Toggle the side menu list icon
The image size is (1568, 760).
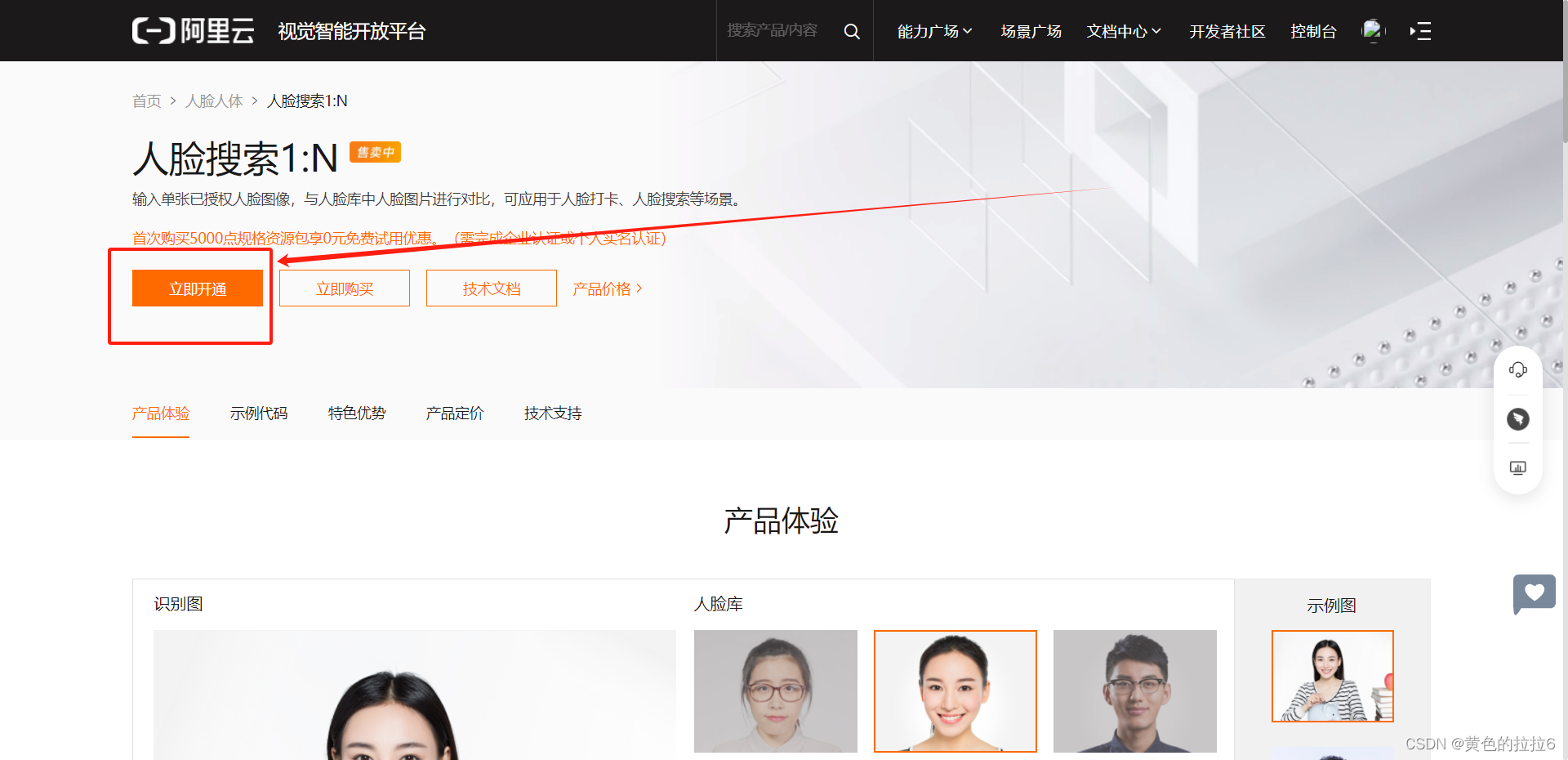click(1420, 31)
